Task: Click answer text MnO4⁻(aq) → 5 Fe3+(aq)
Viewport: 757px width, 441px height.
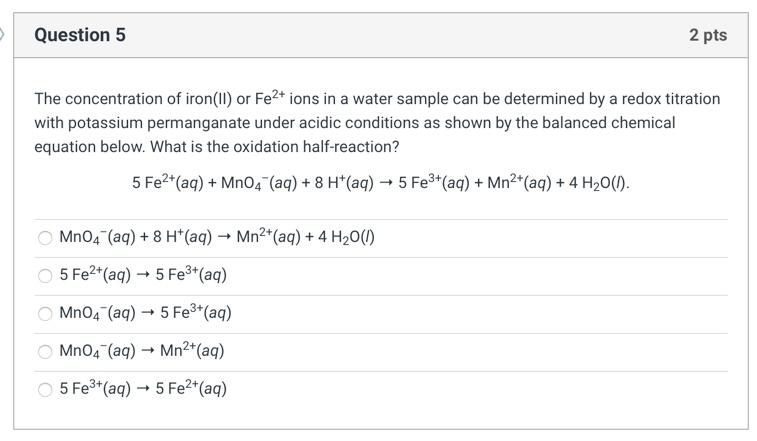Action: (x=145, y=313)
